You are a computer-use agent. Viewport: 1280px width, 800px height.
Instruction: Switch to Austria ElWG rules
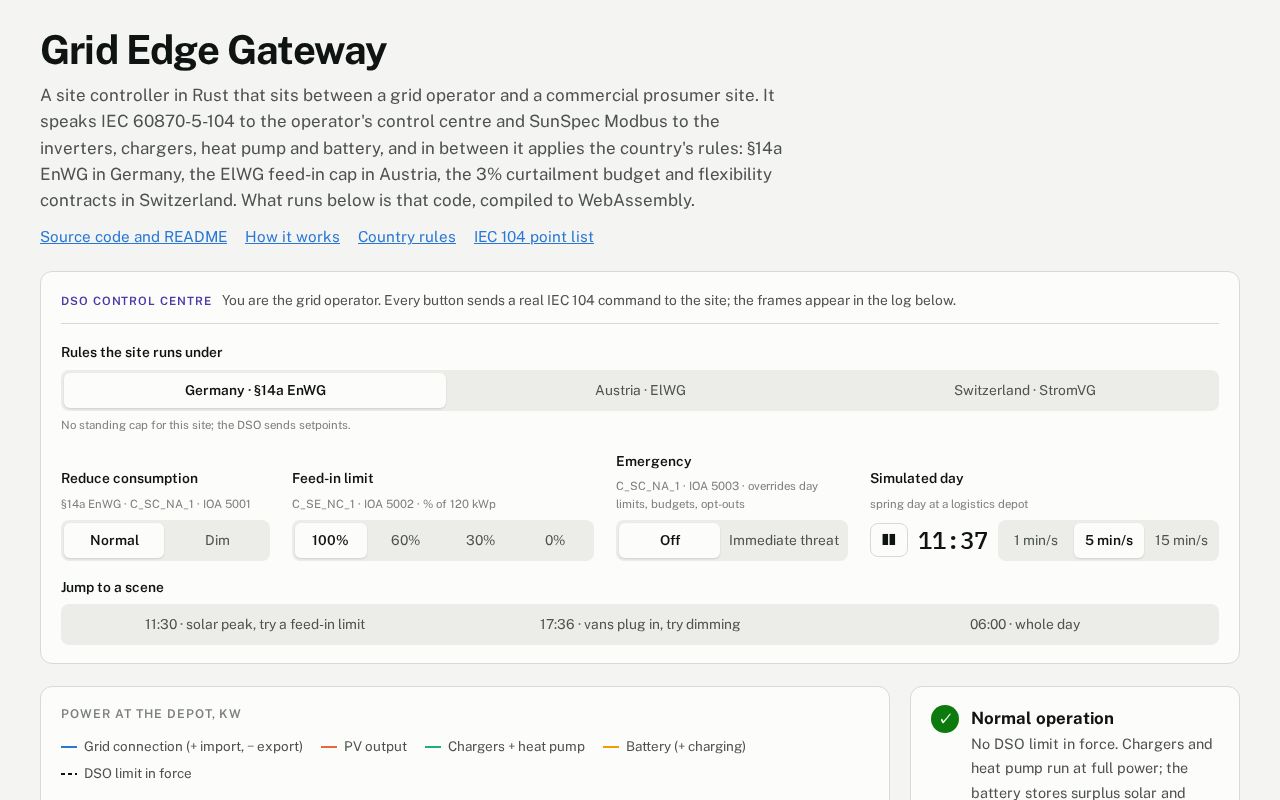tap(640, 390)
